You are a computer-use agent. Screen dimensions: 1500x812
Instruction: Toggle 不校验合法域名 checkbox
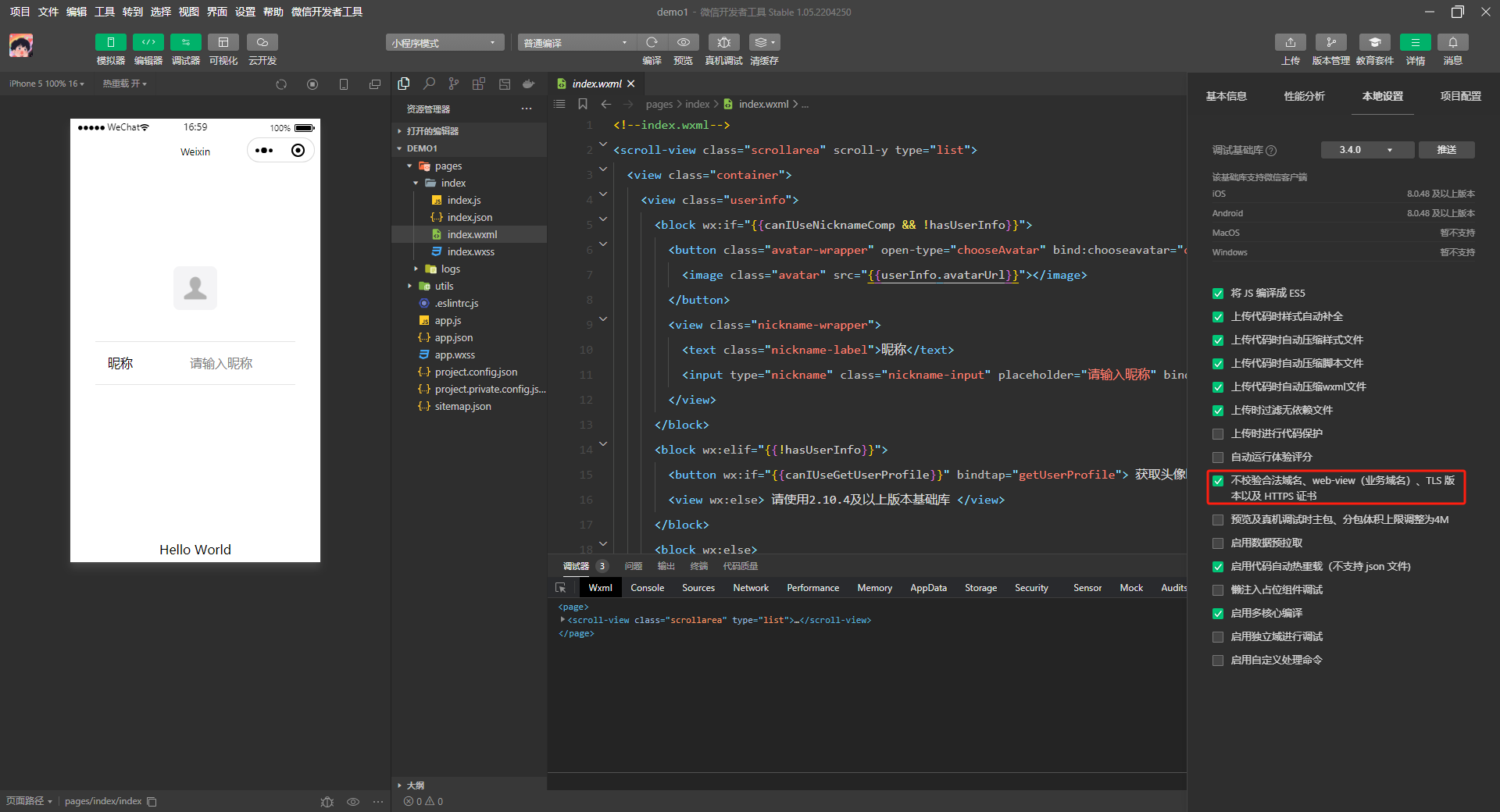1217,481
